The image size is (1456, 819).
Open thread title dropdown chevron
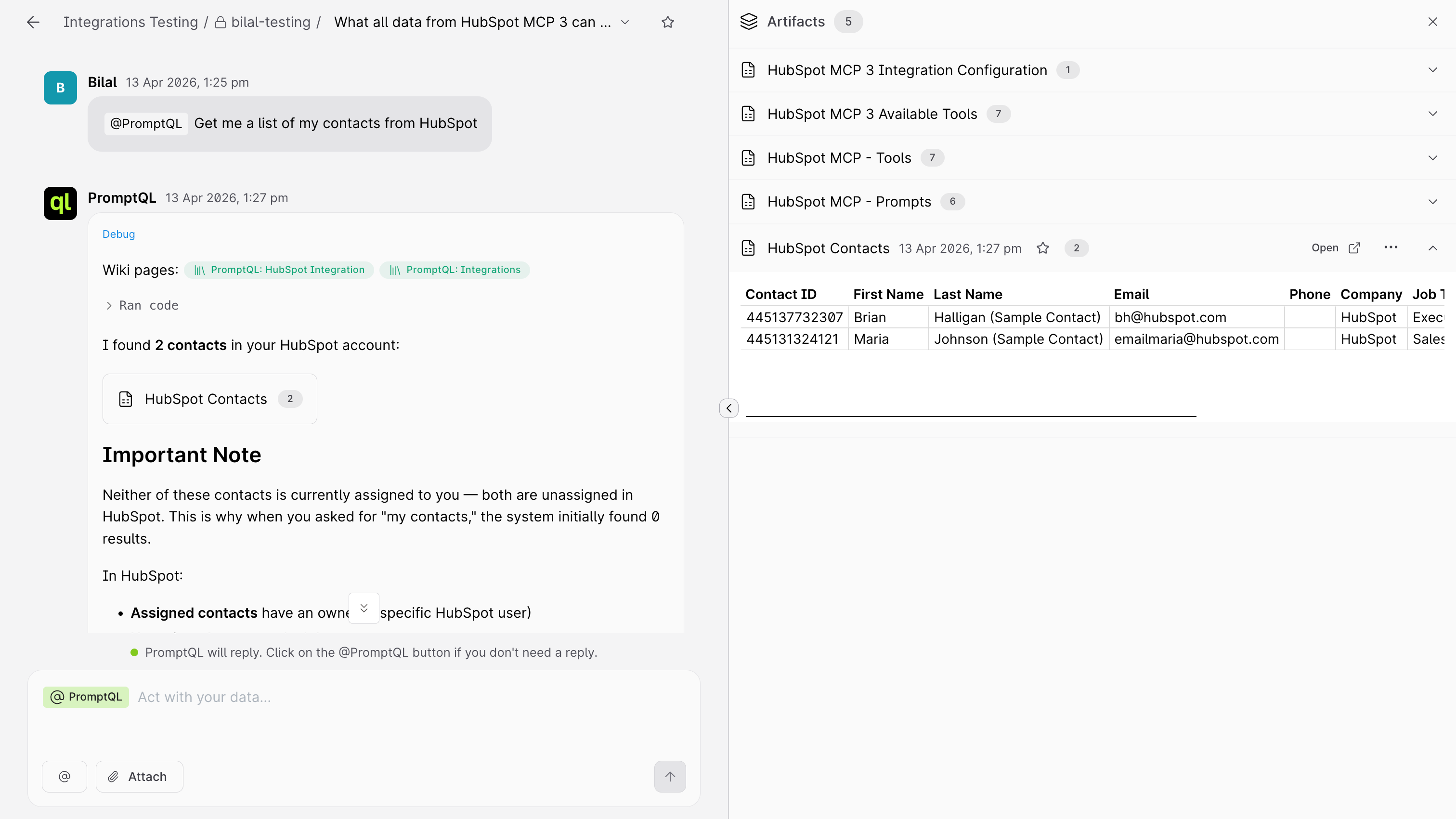point(624,22)
